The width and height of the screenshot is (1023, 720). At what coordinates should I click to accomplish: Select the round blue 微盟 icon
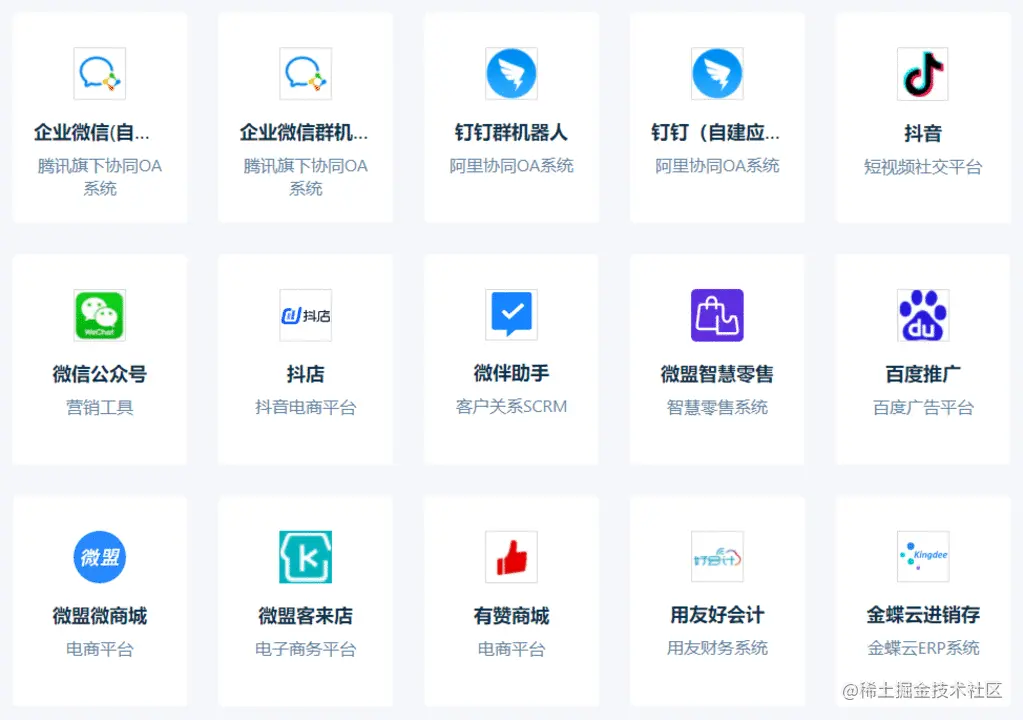coord(99,557)
